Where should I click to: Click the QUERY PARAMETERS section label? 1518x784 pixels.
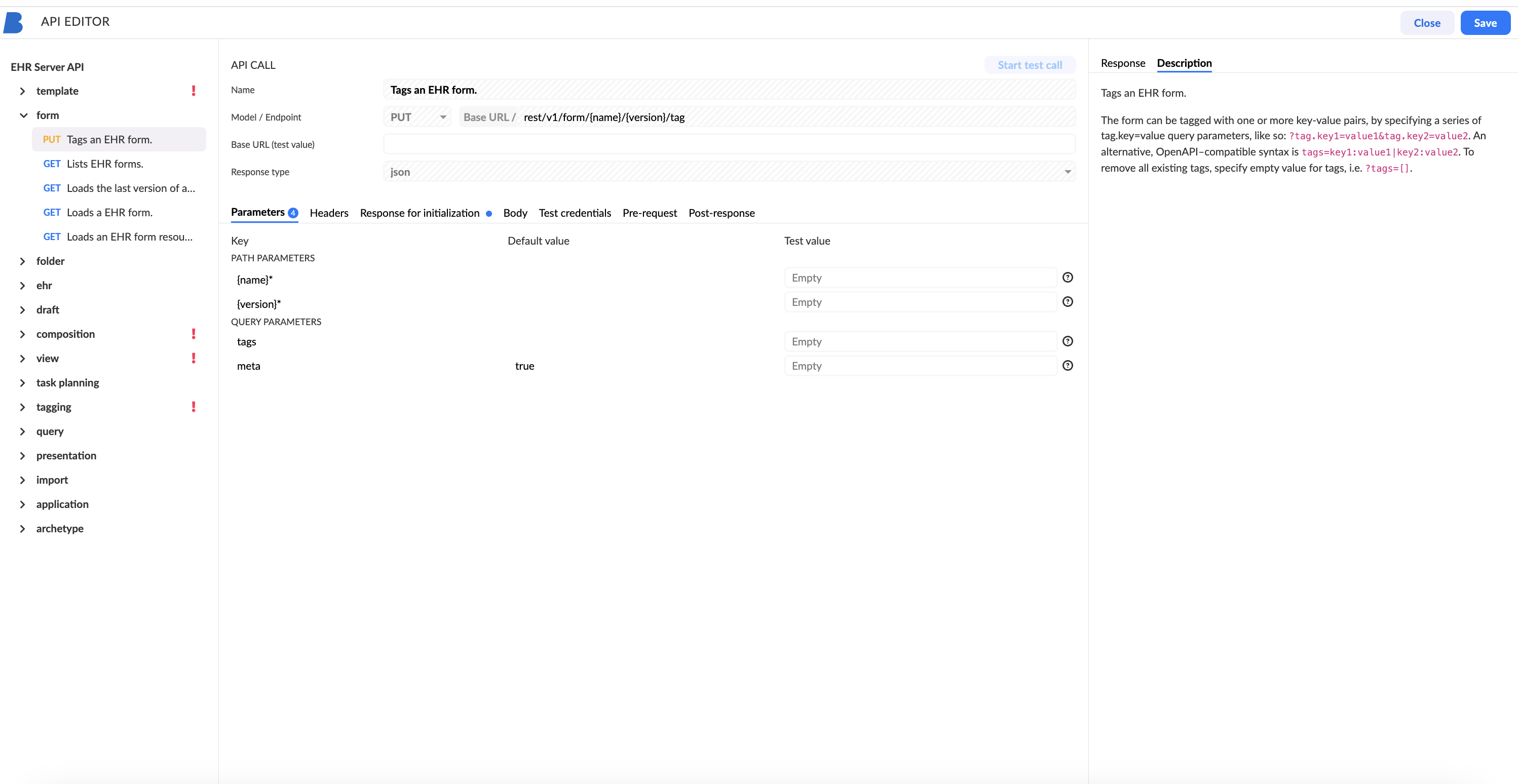(276, 322)
